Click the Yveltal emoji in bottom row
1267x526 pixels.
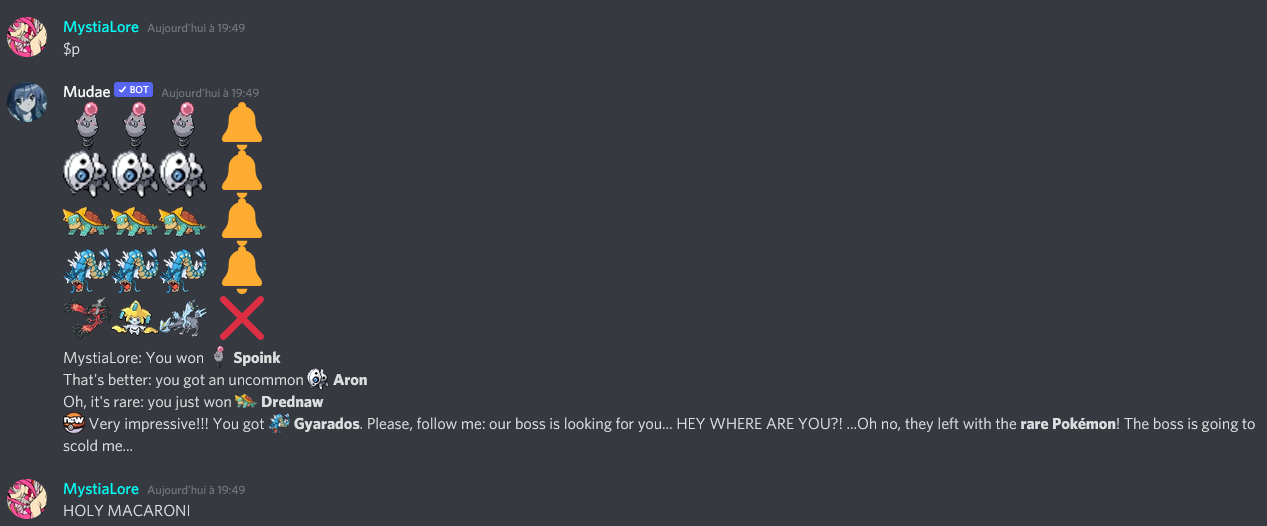[x=87, y=318]
